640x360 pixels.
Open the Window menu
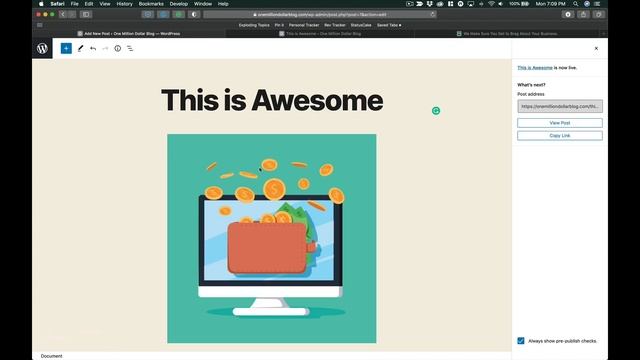203,4
